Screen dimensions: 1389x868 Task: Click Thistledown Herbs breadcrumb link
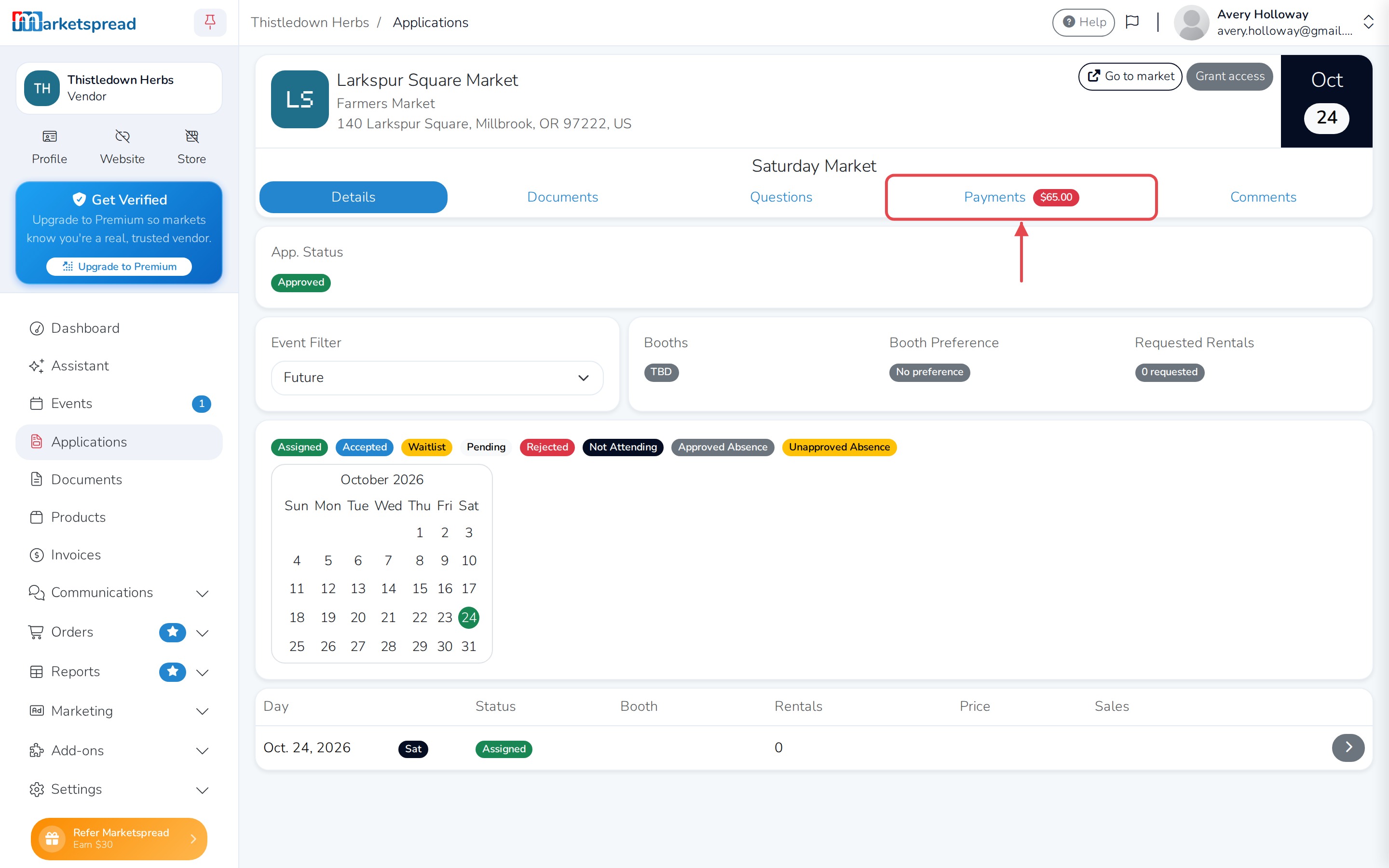click(x=309, y=22)
